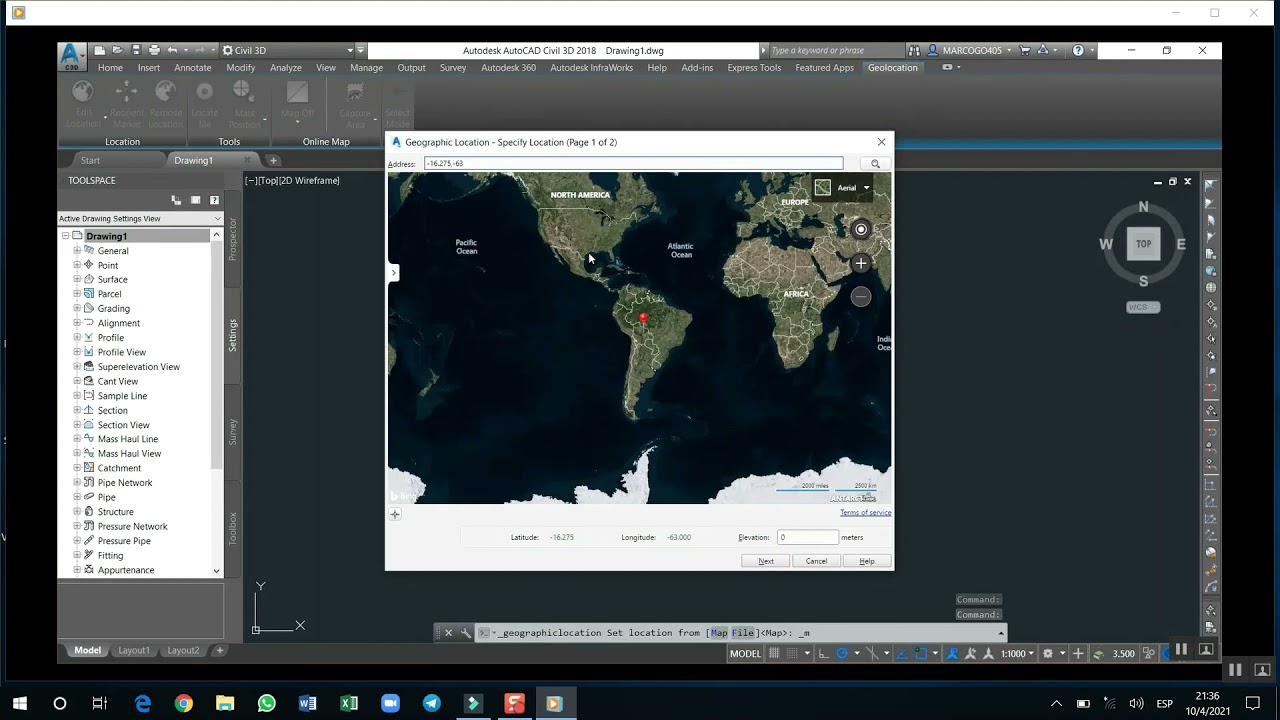Click the ViewCube TOP face
1280x720 pixels.
coord(1143,243)
